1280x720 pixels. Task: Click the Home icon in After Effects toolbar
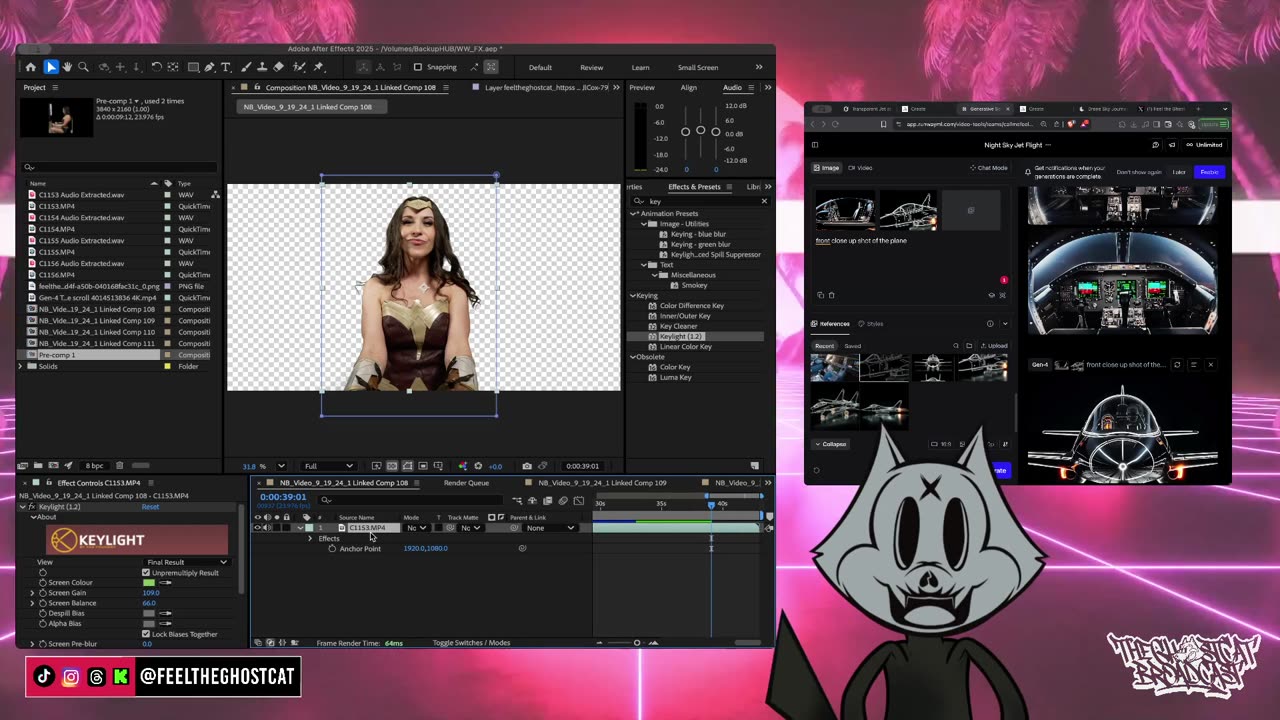point(31,67)
